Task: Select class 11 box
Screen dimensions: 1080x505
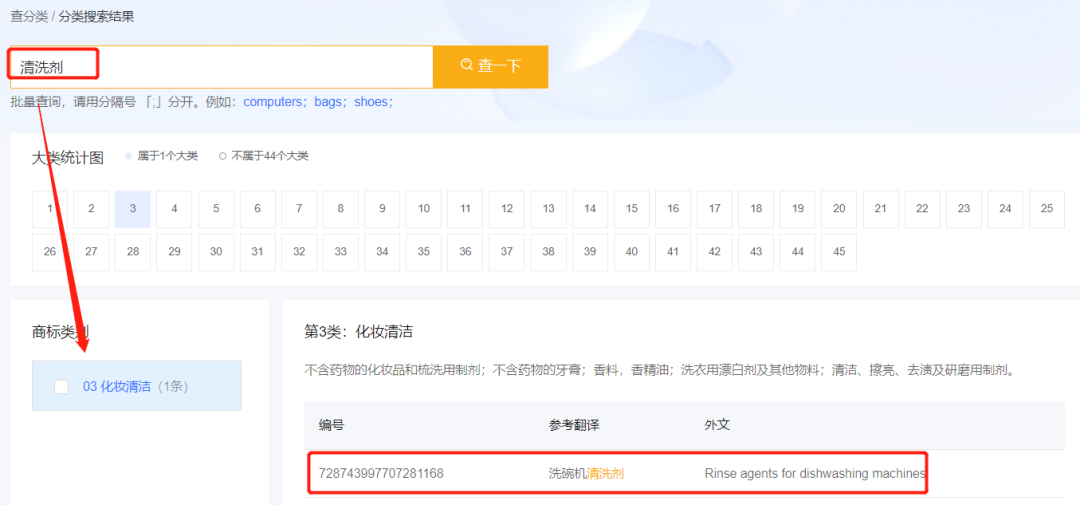Action: 466,209
